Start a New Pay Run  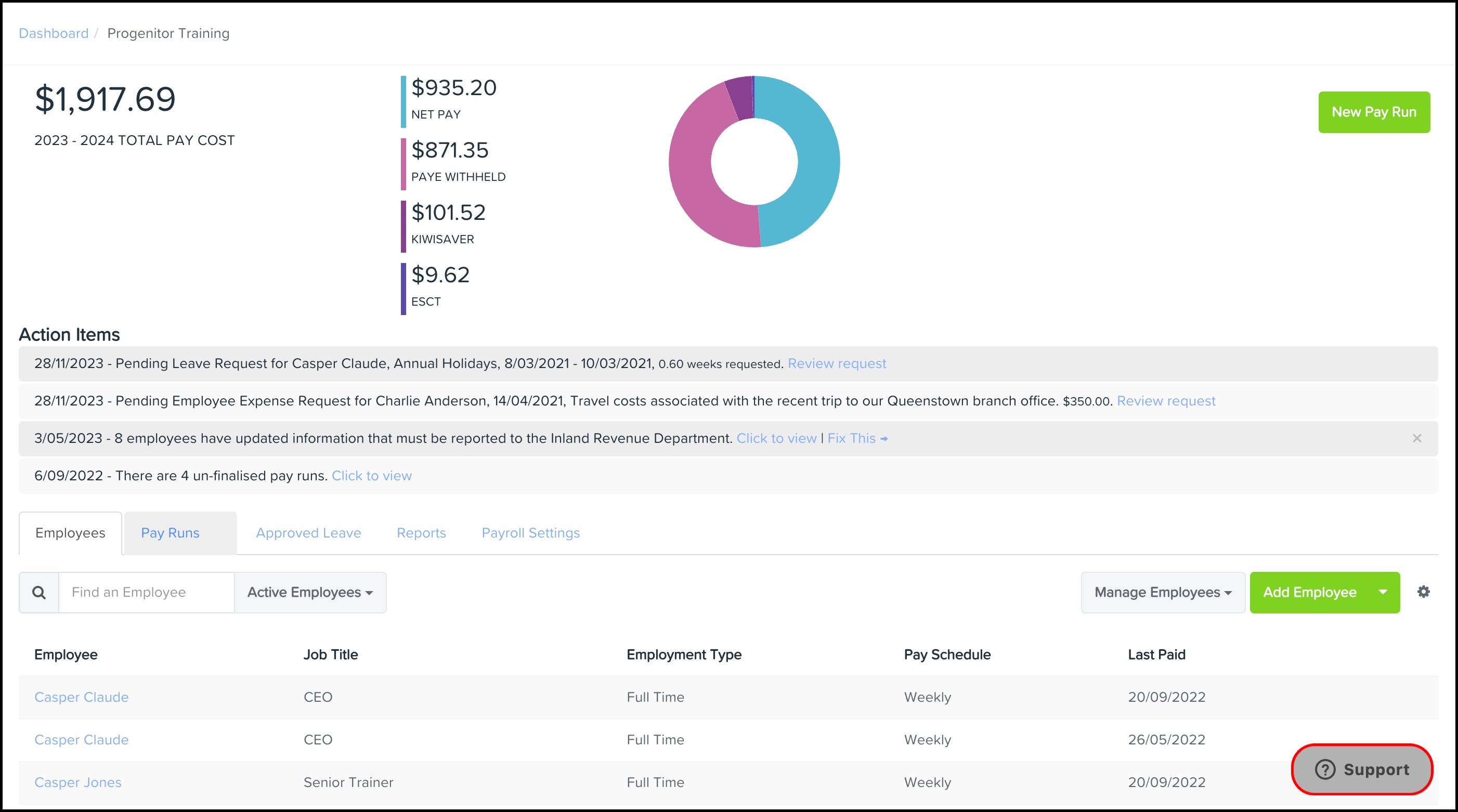click(x=1374, y=112)
